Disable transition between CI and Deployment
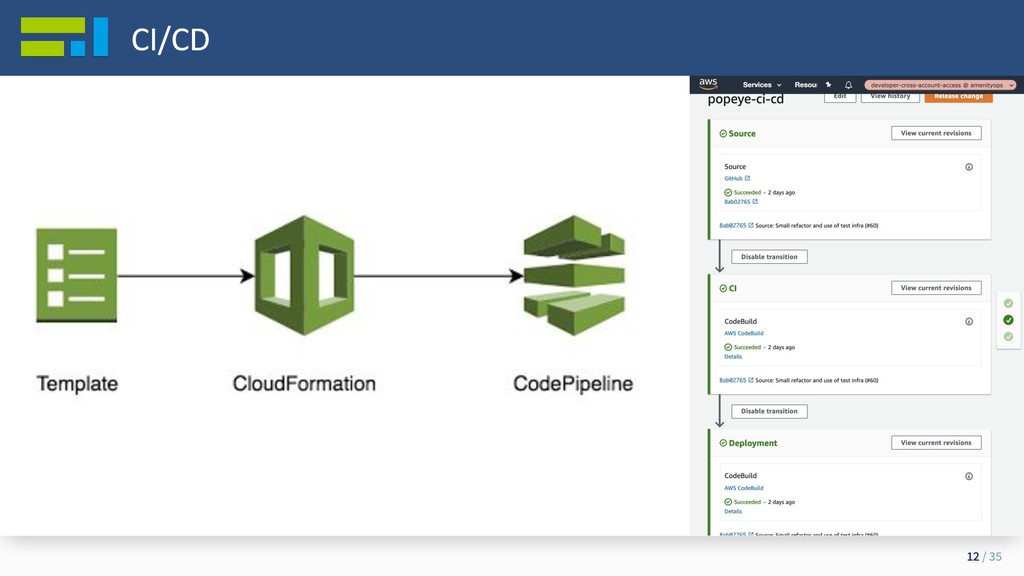 pyautogui.click(x=769, y=411)
